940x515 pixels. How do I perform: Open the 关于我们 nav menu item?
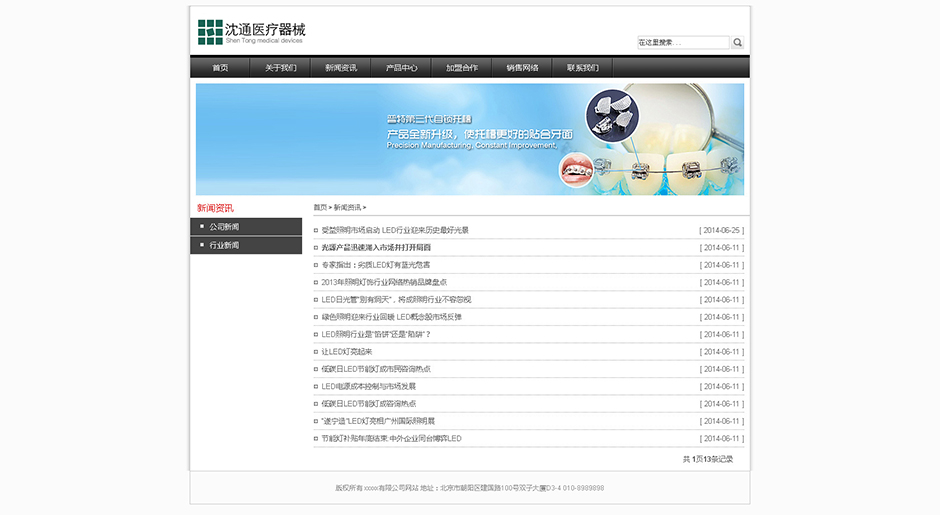coord(281,68)
